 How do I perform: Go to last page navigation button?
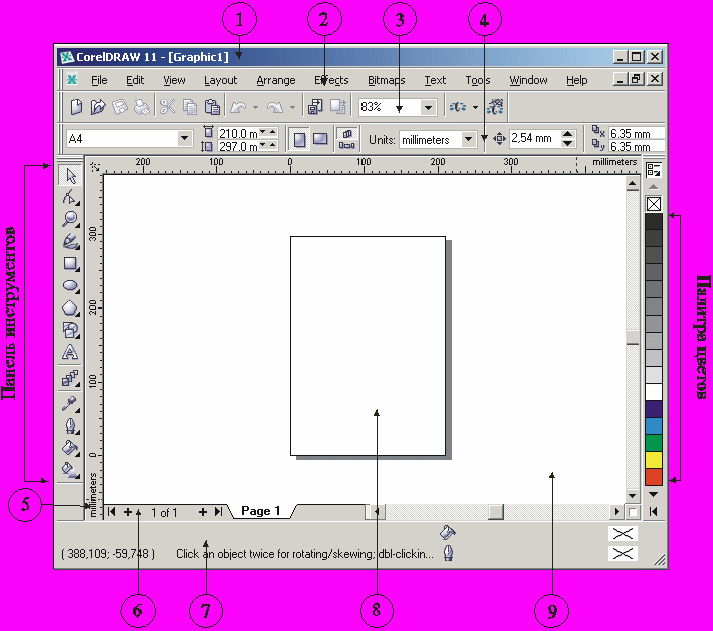pos(218,512)
